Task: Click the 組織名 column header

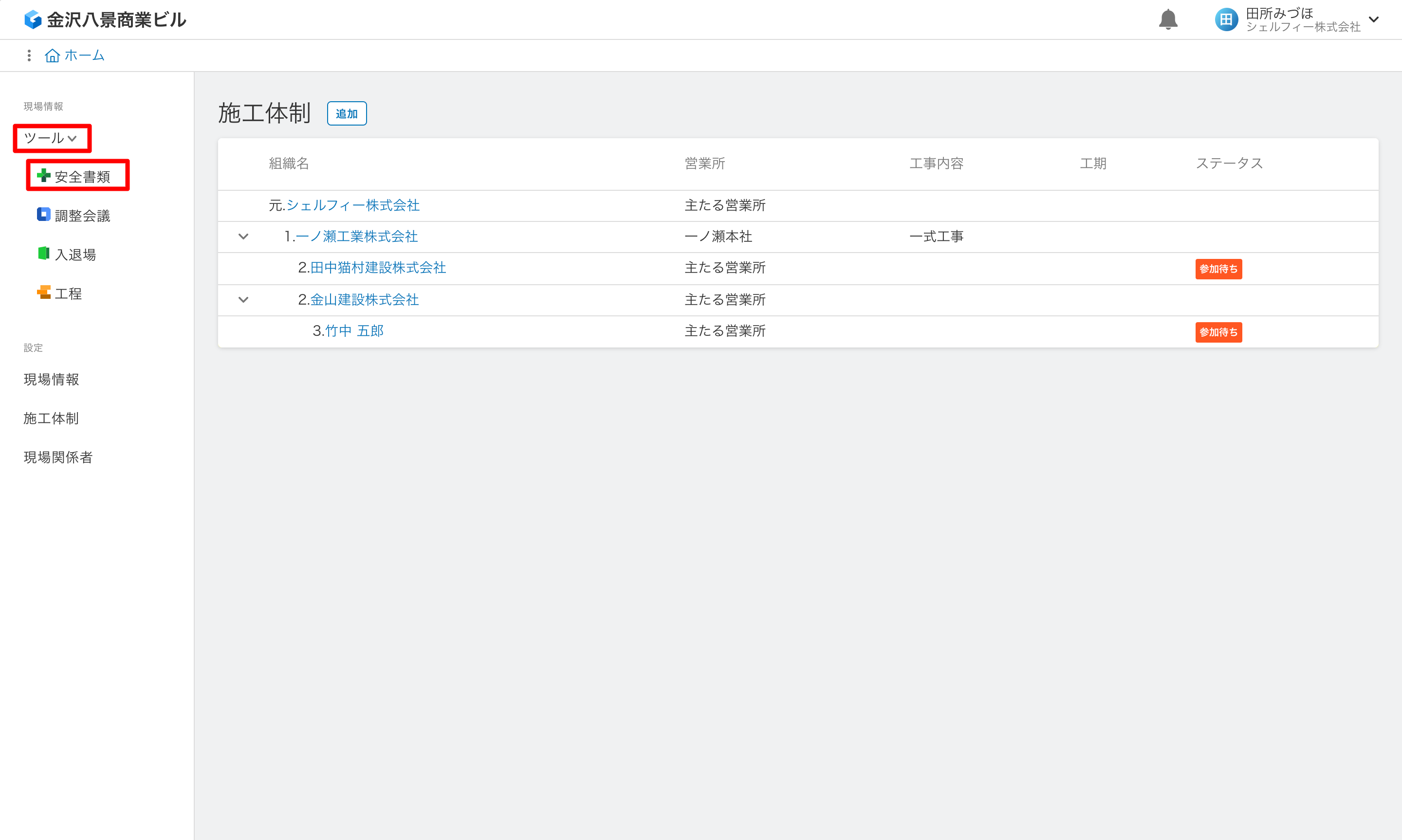Action: coord(289,164)
